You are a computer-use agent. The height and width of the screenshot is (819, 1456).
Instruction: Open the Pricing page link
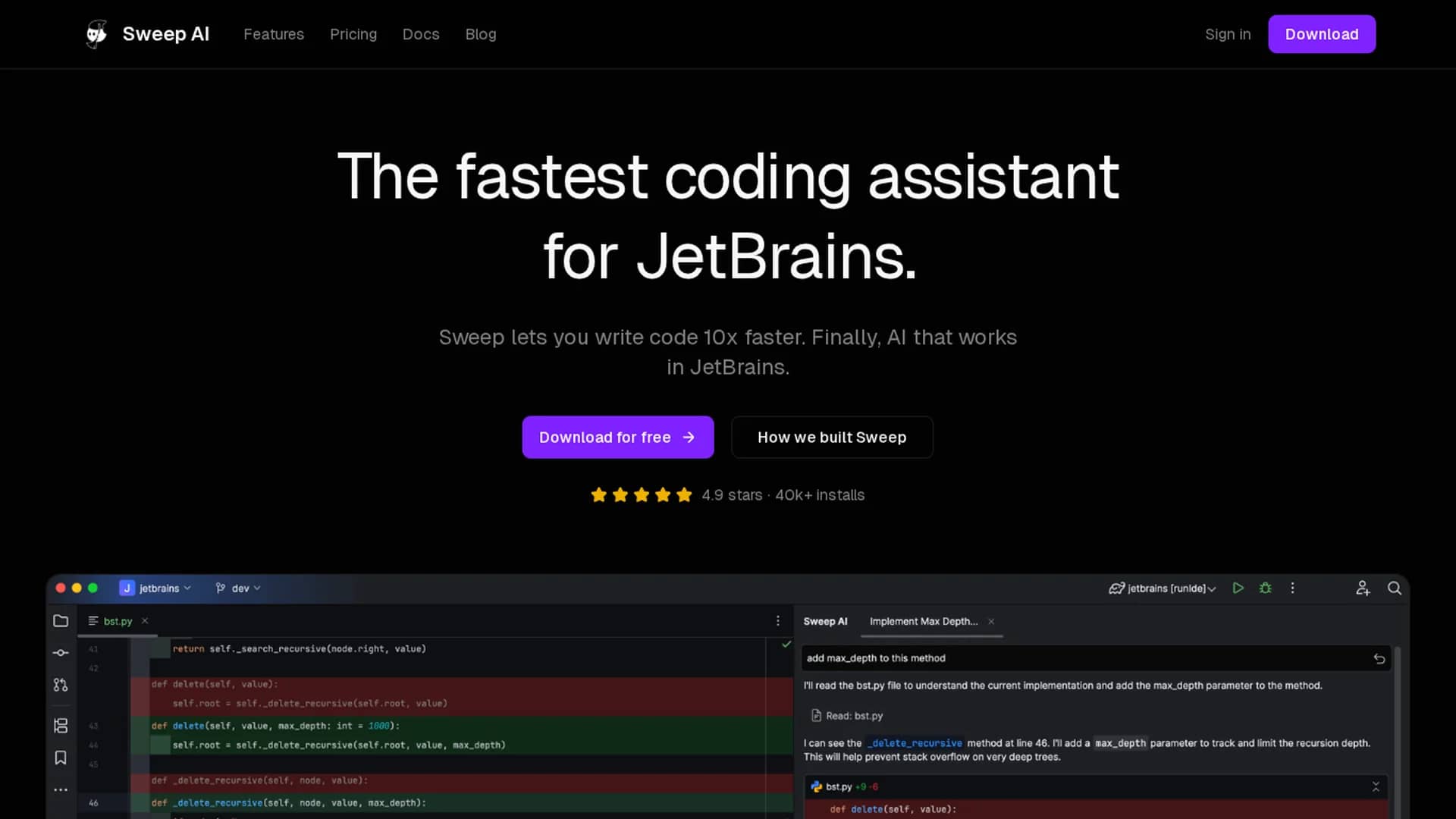tap(353, 34)
